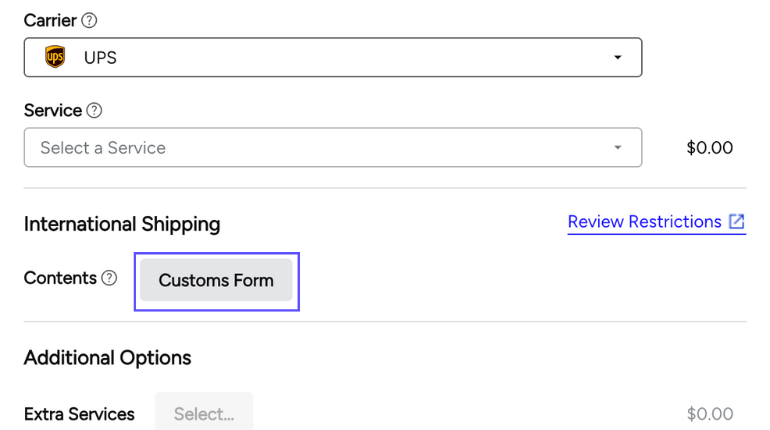Screen dimensions: 770x430
Task: Click the Carrier help question mark icon
Action: 90,21
